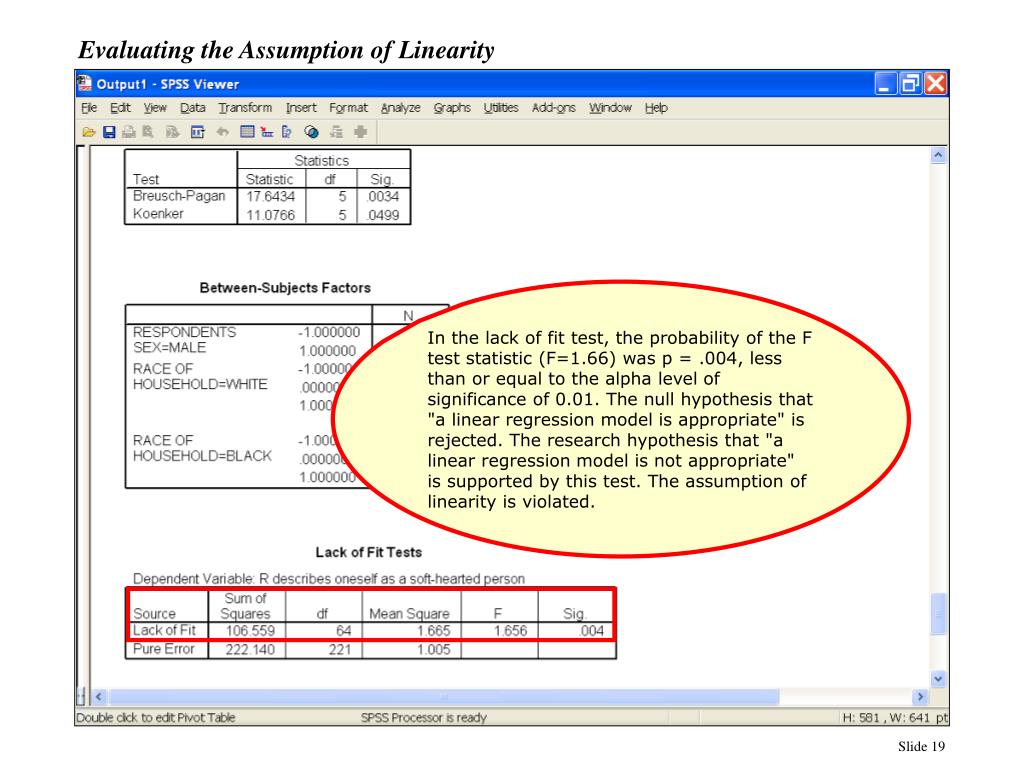This screenshot has width=1024, height=768.
Task: Click the horizontal scrollbar right arrow
Action: (921, 697)
